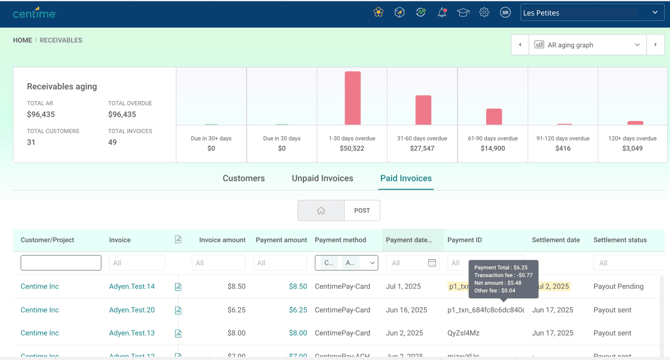Open the notifications bell
Screen dimensions: 670x360
tap(442, 13)
